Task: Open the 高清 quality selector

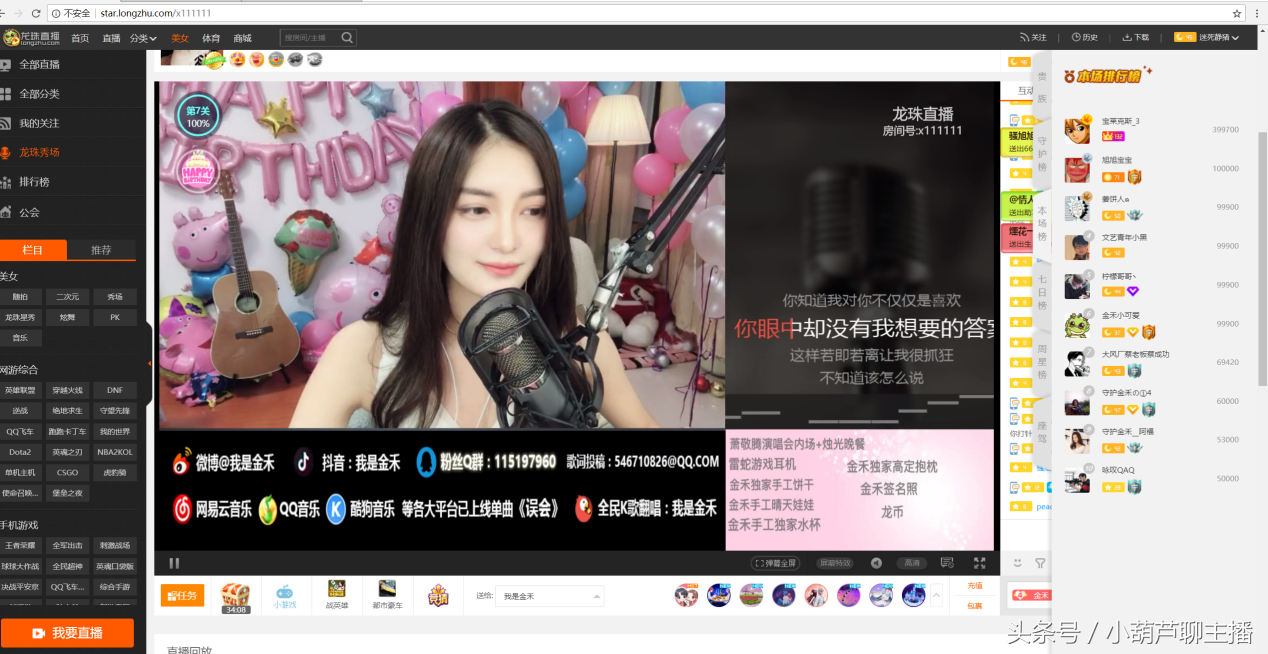Action: tap(911, 563)
